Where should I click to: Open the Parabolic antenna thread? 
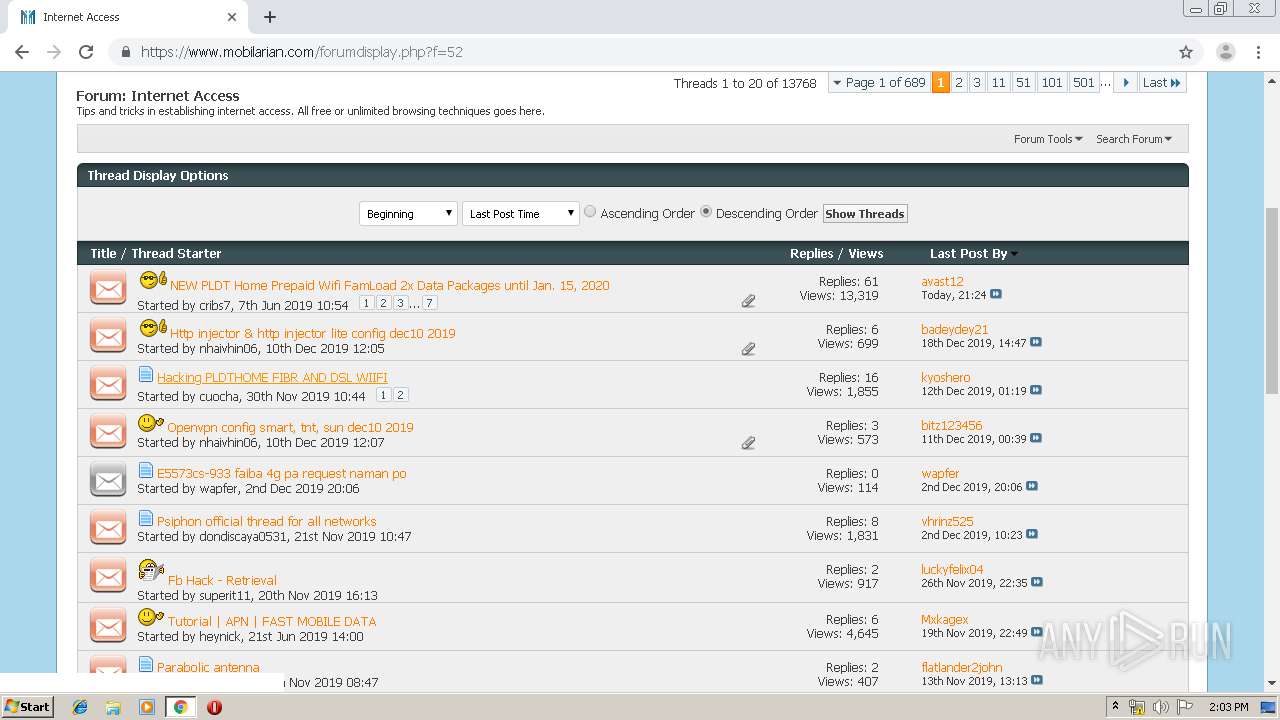(x=208, y=668)
